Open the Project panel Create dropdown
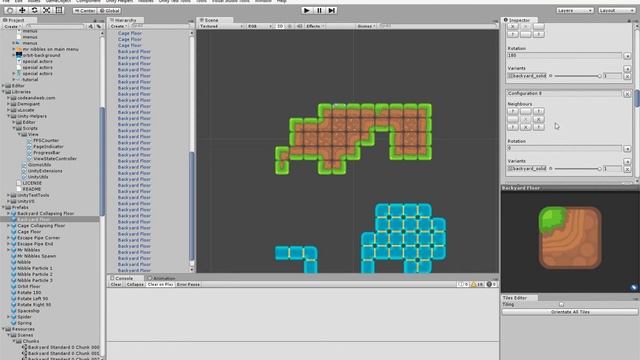The height and width of the screenshot is (360, 640). coord(12,27)
